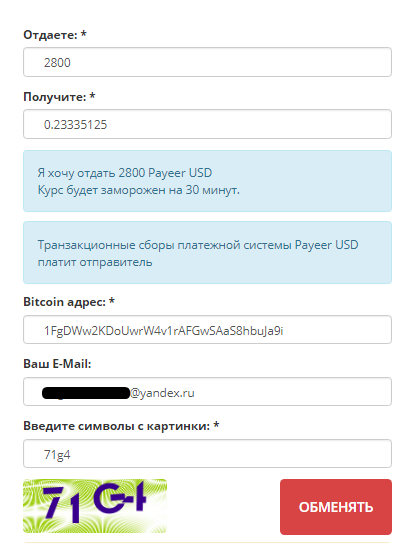Click the required asterisk beside Bitcoin адрес
Image resolution: width=414 pixels, height=543 pixels.
[112, 301]
